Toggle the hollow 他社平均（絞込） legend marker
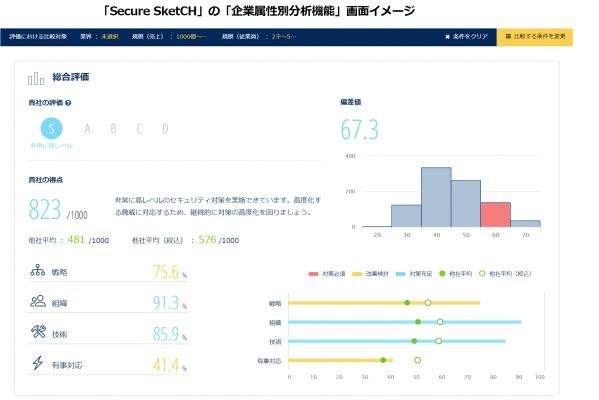The width and height of the screenshot is (599, 400). 482,274
